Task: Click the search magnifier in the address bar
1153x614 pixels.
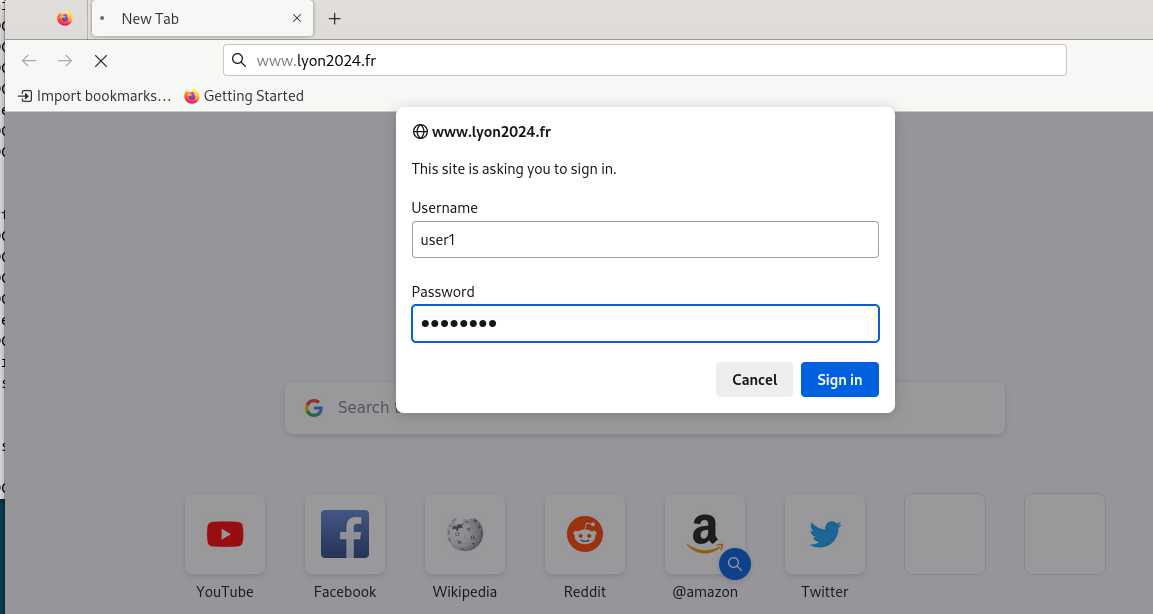Action: (239, 60)
